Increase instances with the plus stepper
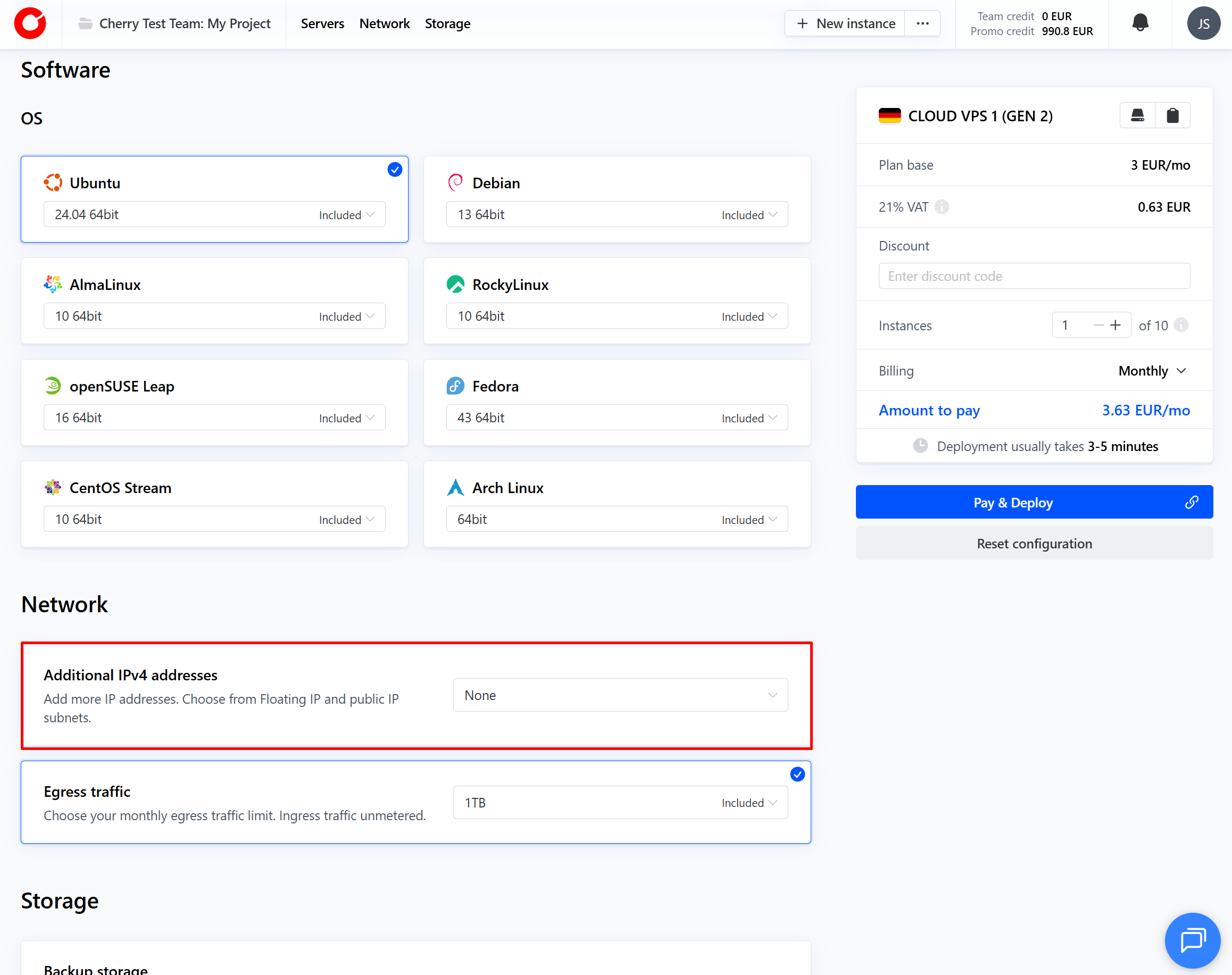The width and height of the screenshot is (1232, 975). [x=1115, y=326]
